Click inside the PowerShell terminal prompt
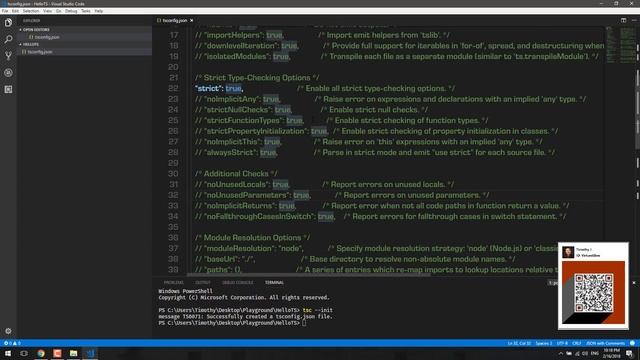 click(304, 323)
